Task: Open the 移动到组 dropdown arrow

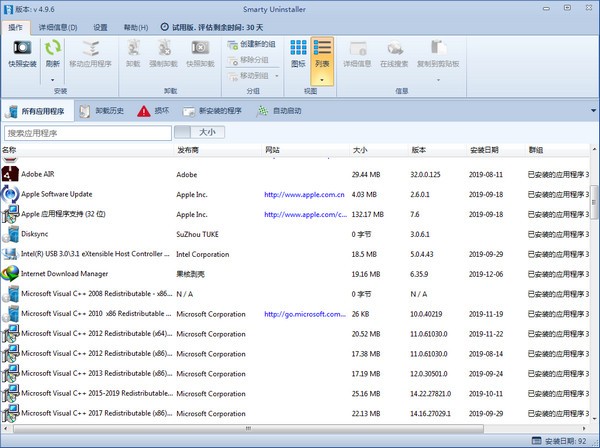Action: (x=277, y=76)
